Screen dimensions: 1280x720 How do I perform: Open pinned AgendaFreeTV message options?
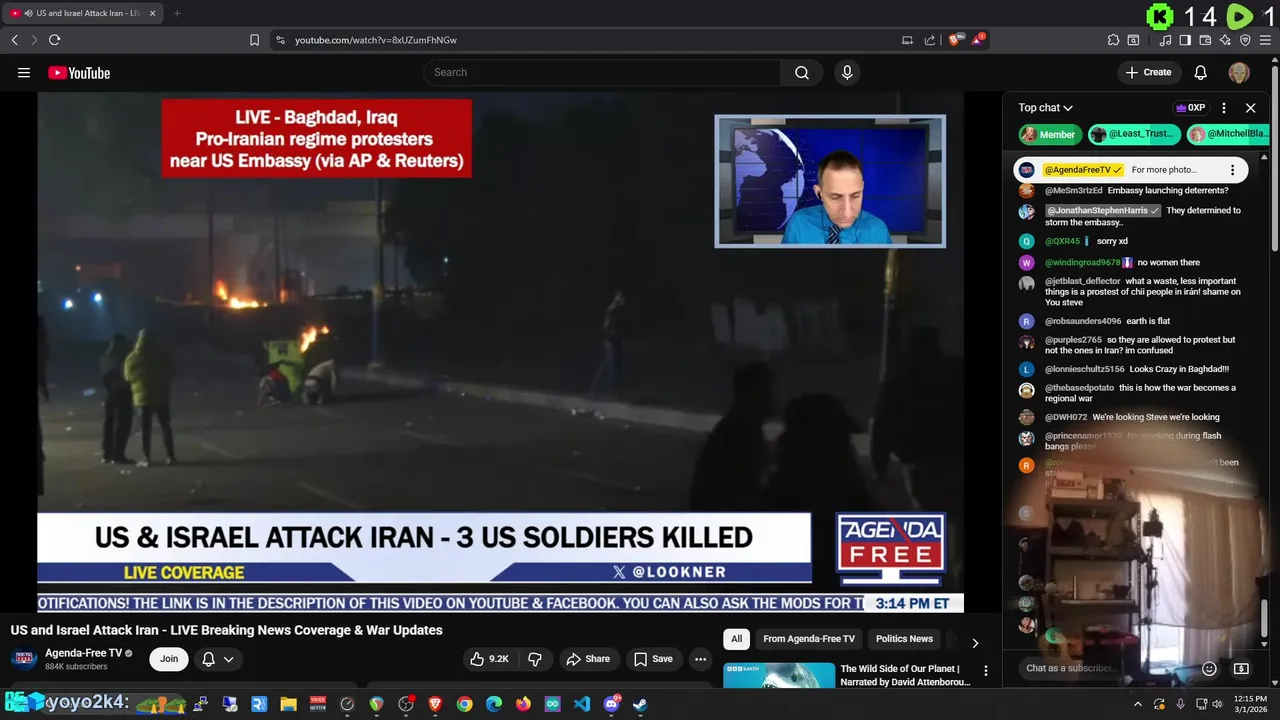pos(1232,170)
